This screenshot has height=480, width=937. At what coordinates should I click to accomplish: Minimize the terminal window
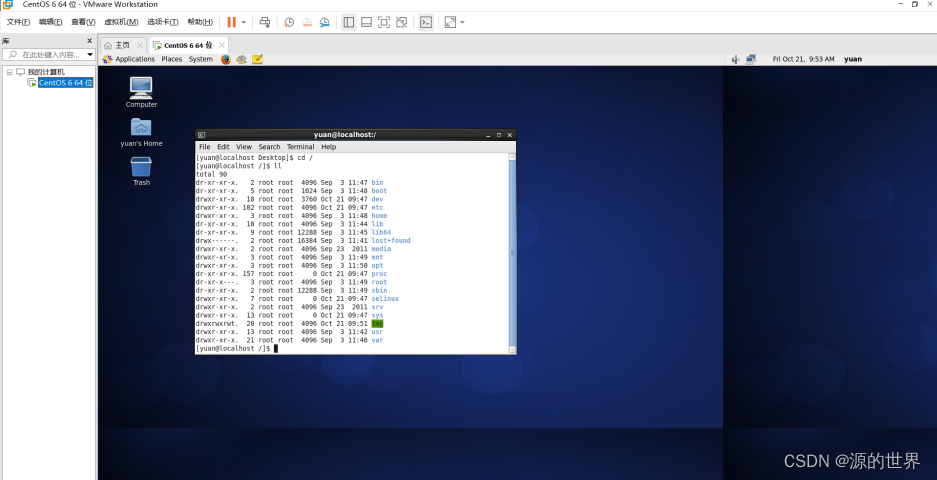point(488,135)
